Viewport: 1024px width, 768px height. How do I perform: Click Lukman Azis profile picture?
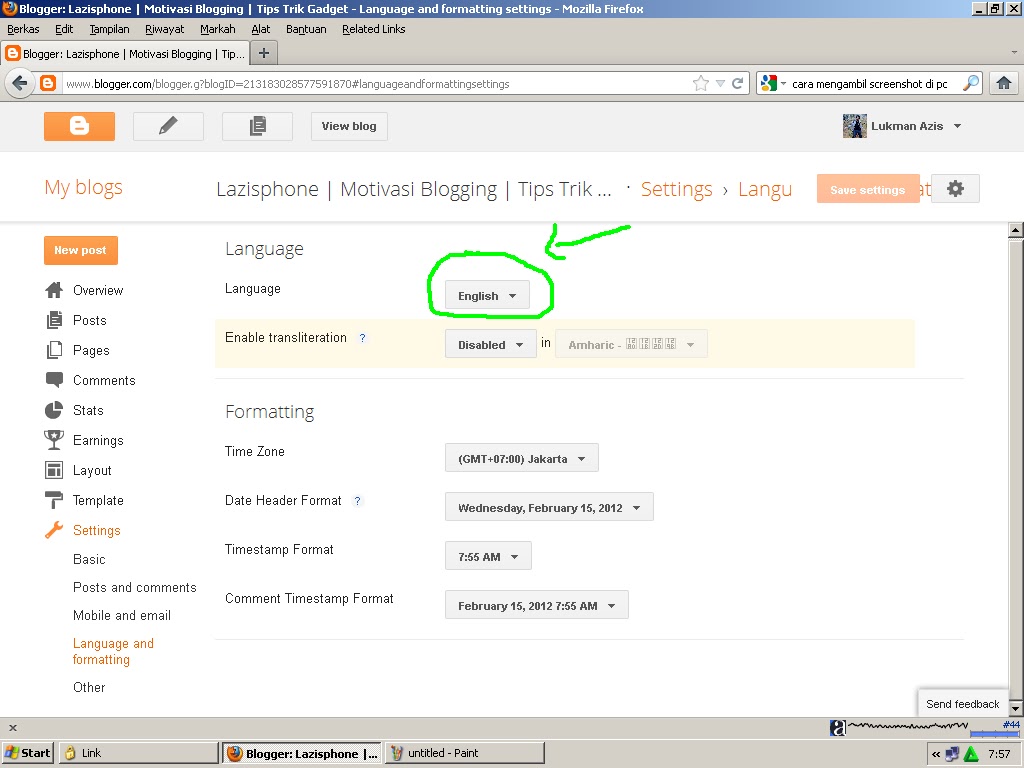pyautogui.click(x=854, y=126)
